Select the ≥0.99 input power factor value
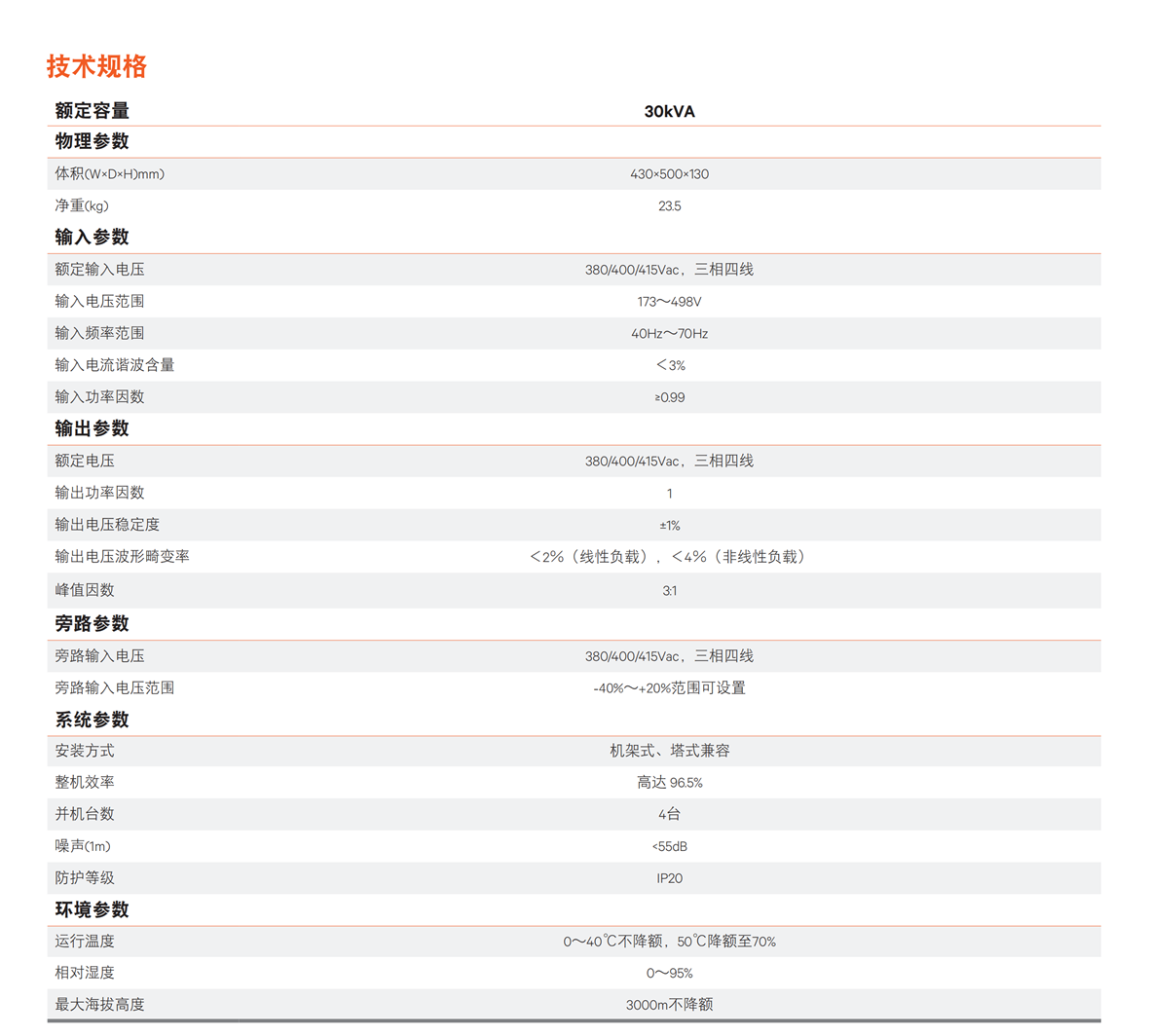Image resolution: width=1149 pixels, height=1036 pixels. 669,397
